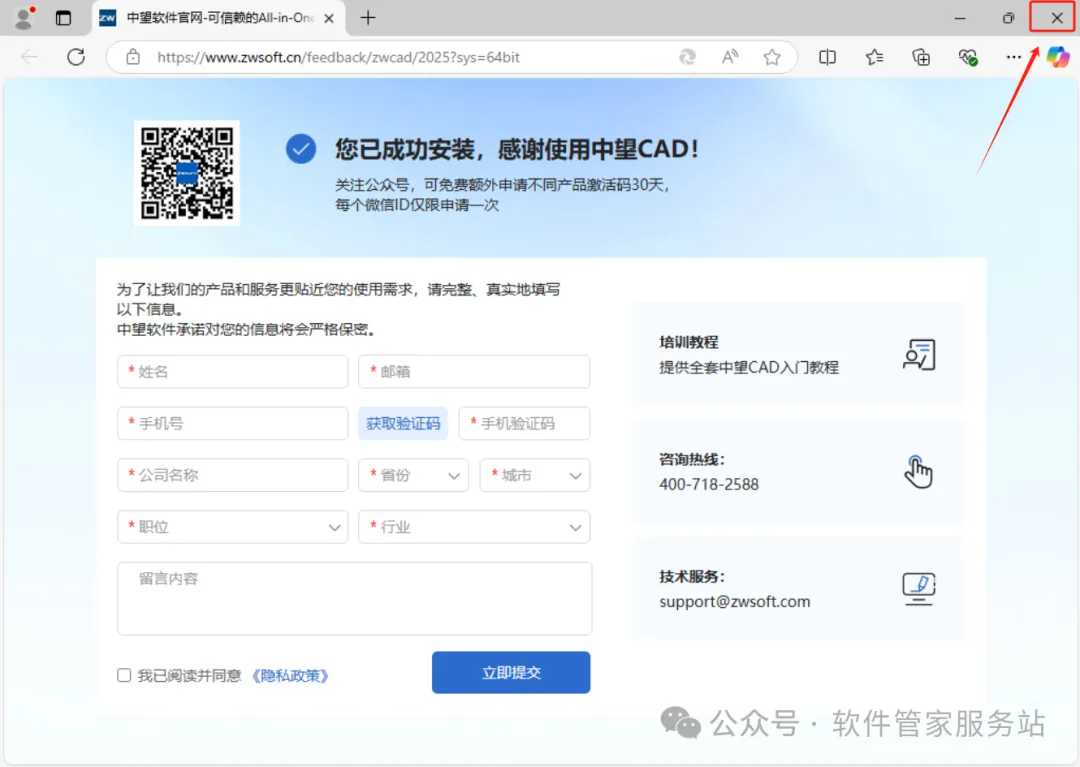This screenshot has height=767, width=1080.
Task: Open split screen view
Action: (827, 57)
